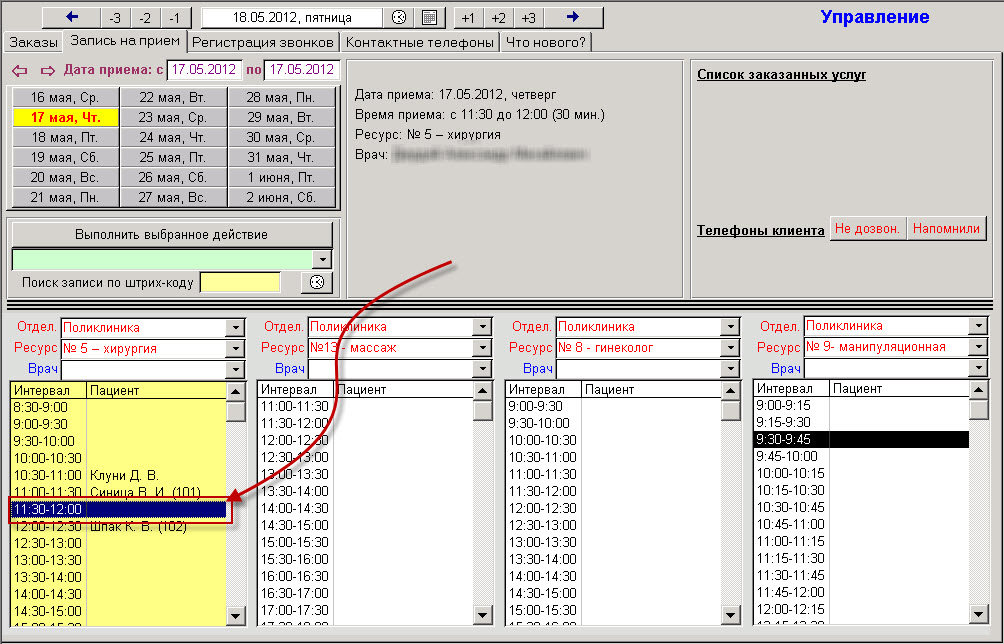
Task: Expand Врач dropdown in the гинеколог column
Action: pos(730,369)
